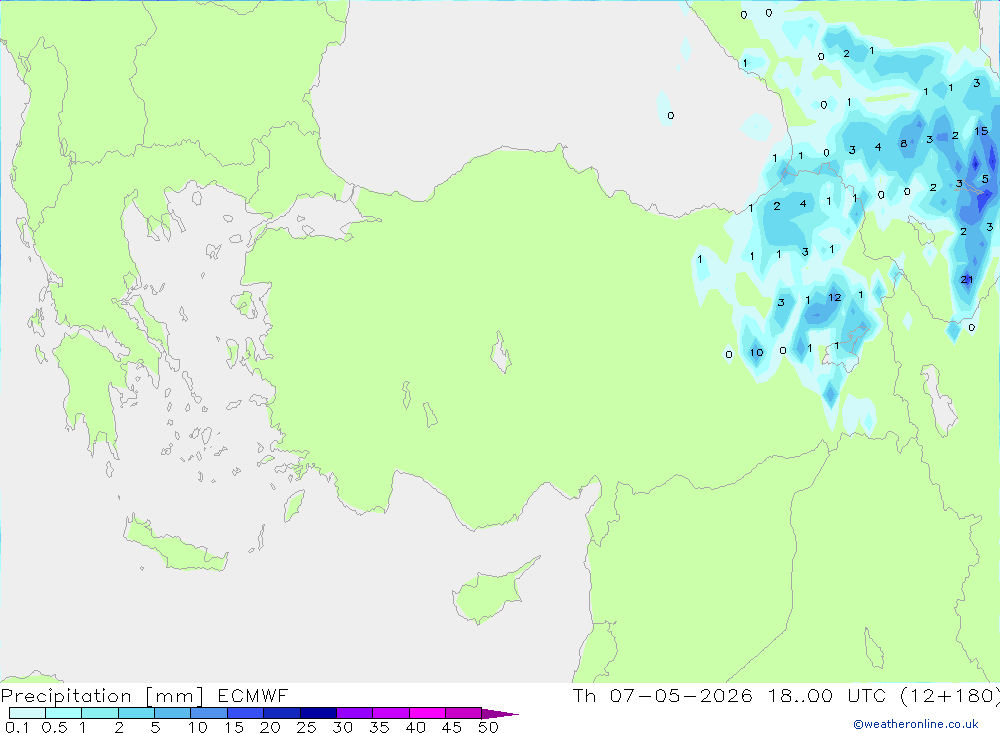Open the weatheronline.co.uk copyright link
This screenshot has width=1000, height=733.
coord(916,724)
